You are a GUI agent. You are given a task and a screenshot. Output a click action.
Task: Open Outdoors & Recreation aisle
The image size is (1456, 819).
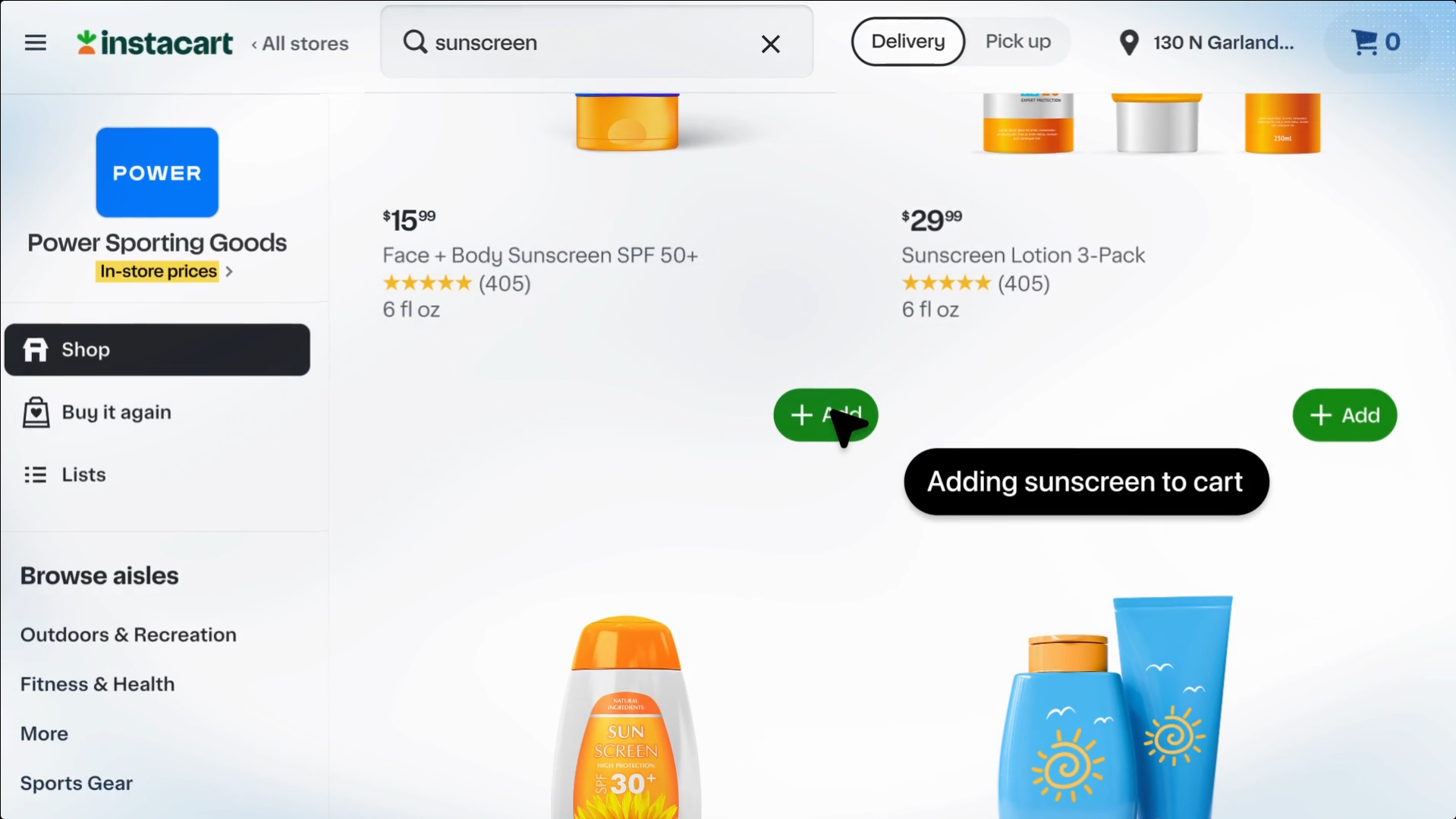tap(128, 635)
